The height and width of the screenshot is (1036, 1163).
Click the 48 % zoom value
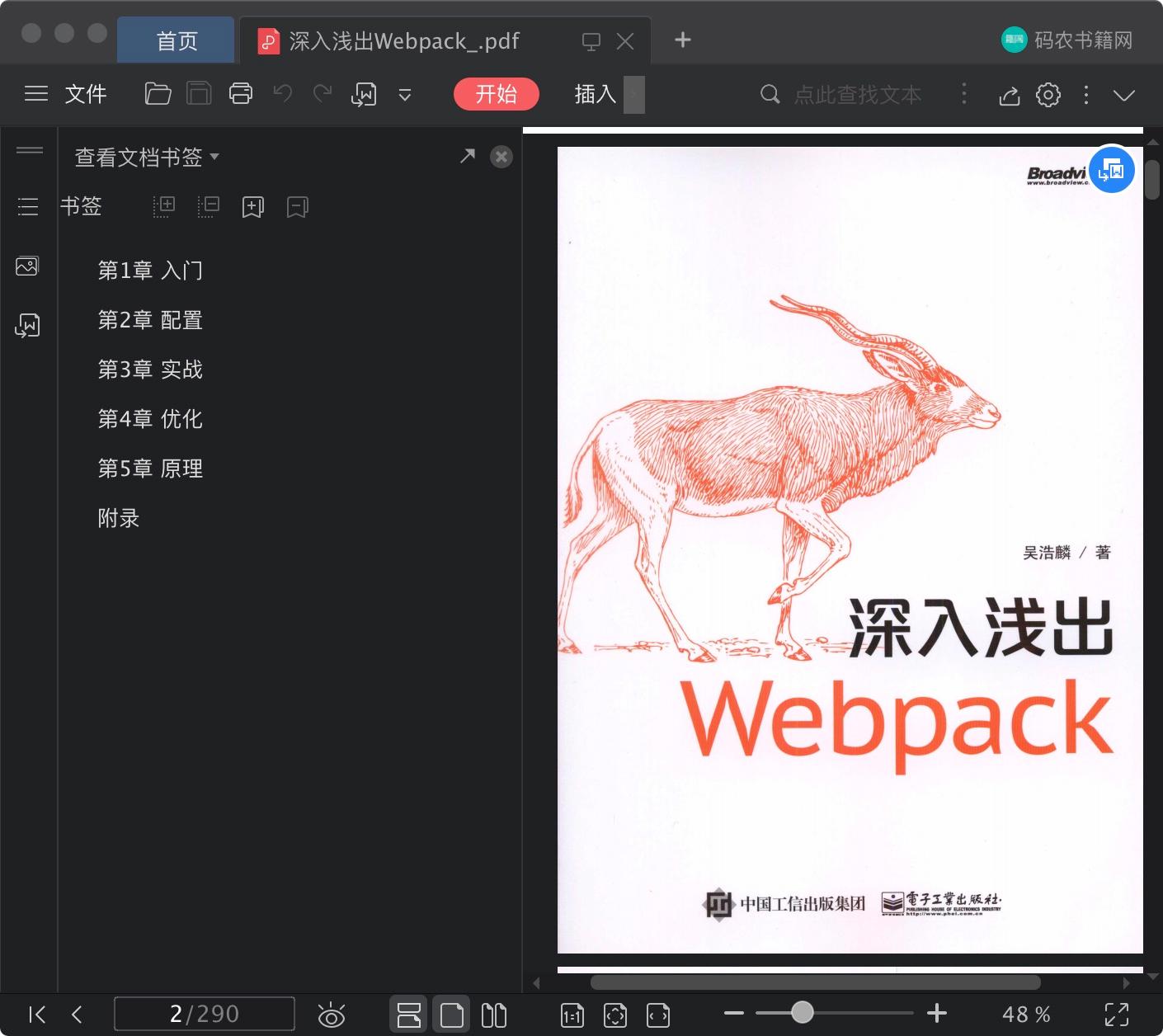[1026, 1014]
